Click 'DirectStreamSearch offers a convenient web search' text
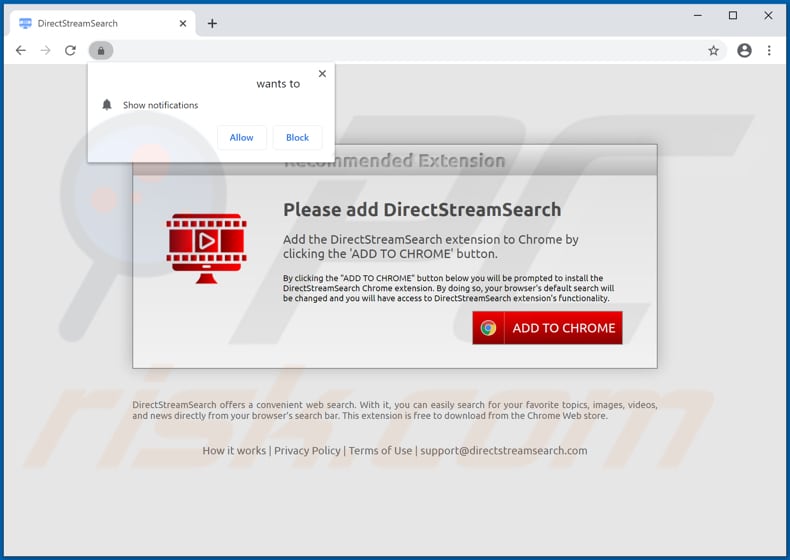 [x=395, y=410]
